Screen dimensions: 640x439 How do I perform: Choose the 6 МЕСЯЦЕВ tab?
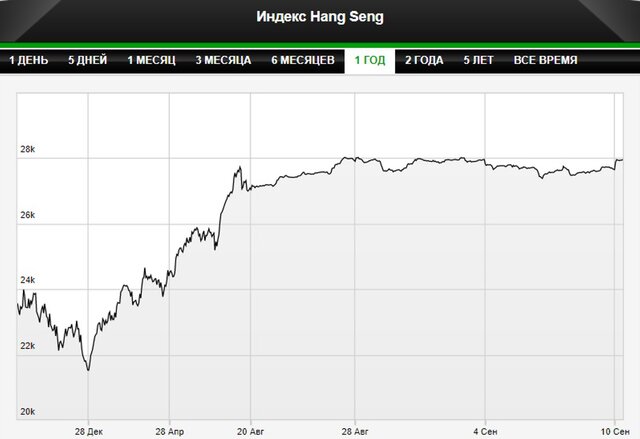point(303,60)
